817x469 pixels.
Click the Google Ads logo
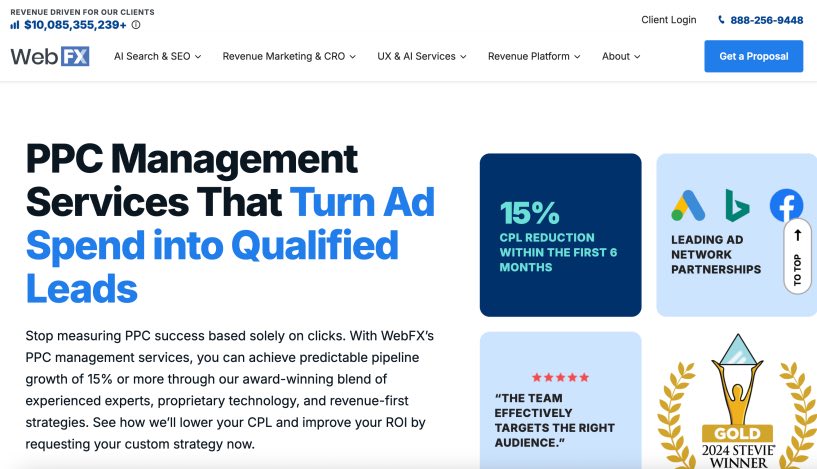click(688, 205)
